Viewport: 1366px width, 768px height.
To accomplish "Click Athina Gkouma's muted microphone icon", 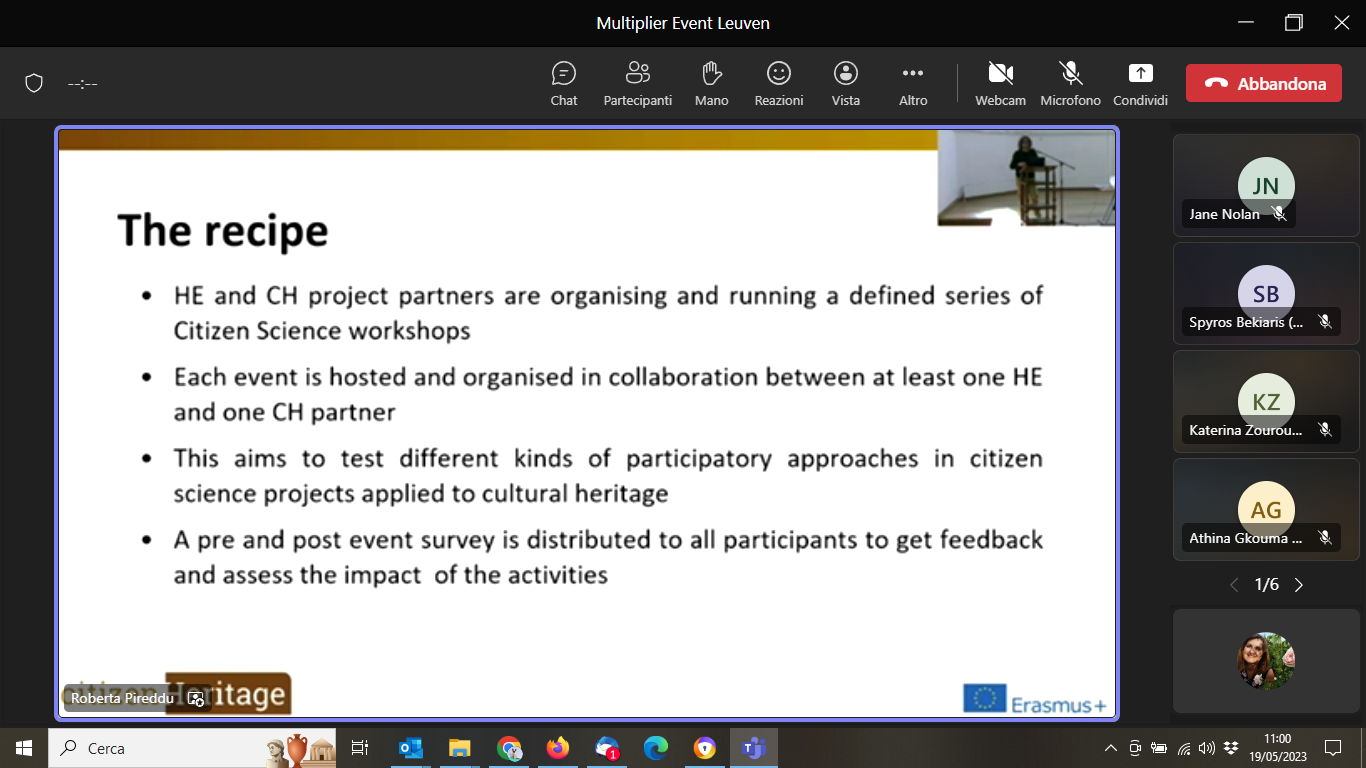I will 1325,538.
